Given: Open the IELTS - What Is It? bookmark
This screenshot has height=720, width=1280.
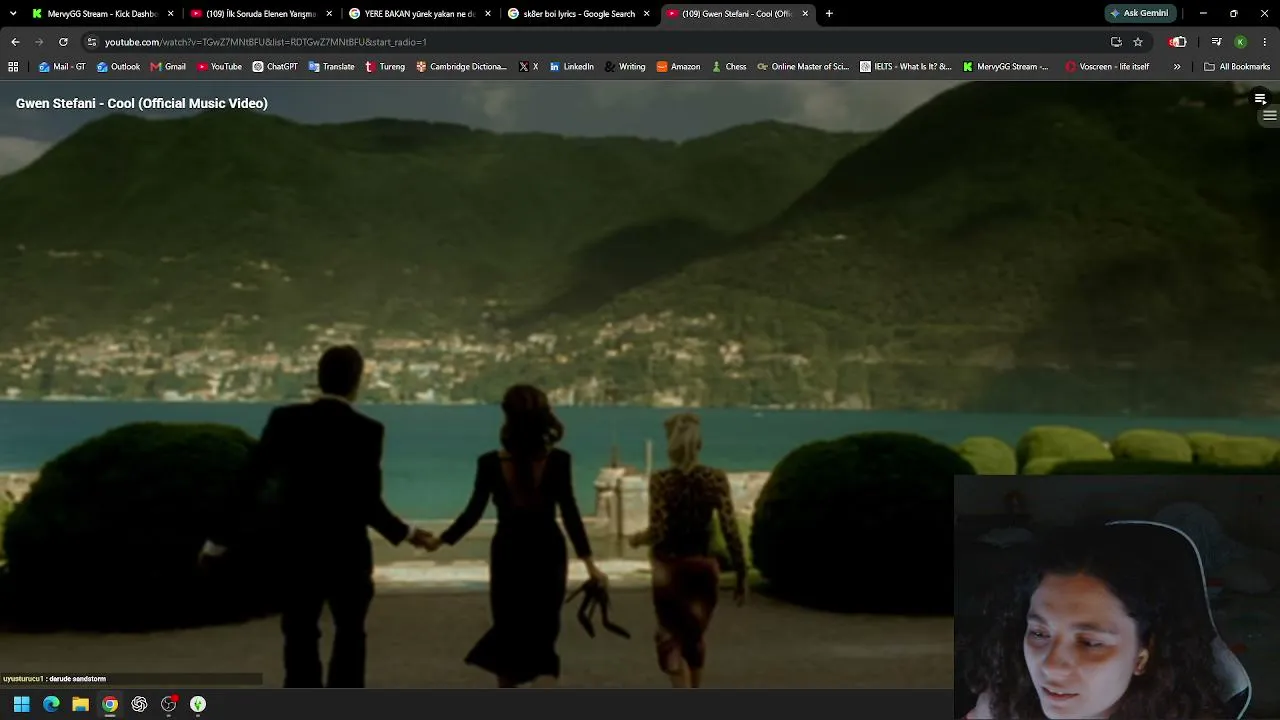Looking at the screenshot, I should [x=906, y=67].
